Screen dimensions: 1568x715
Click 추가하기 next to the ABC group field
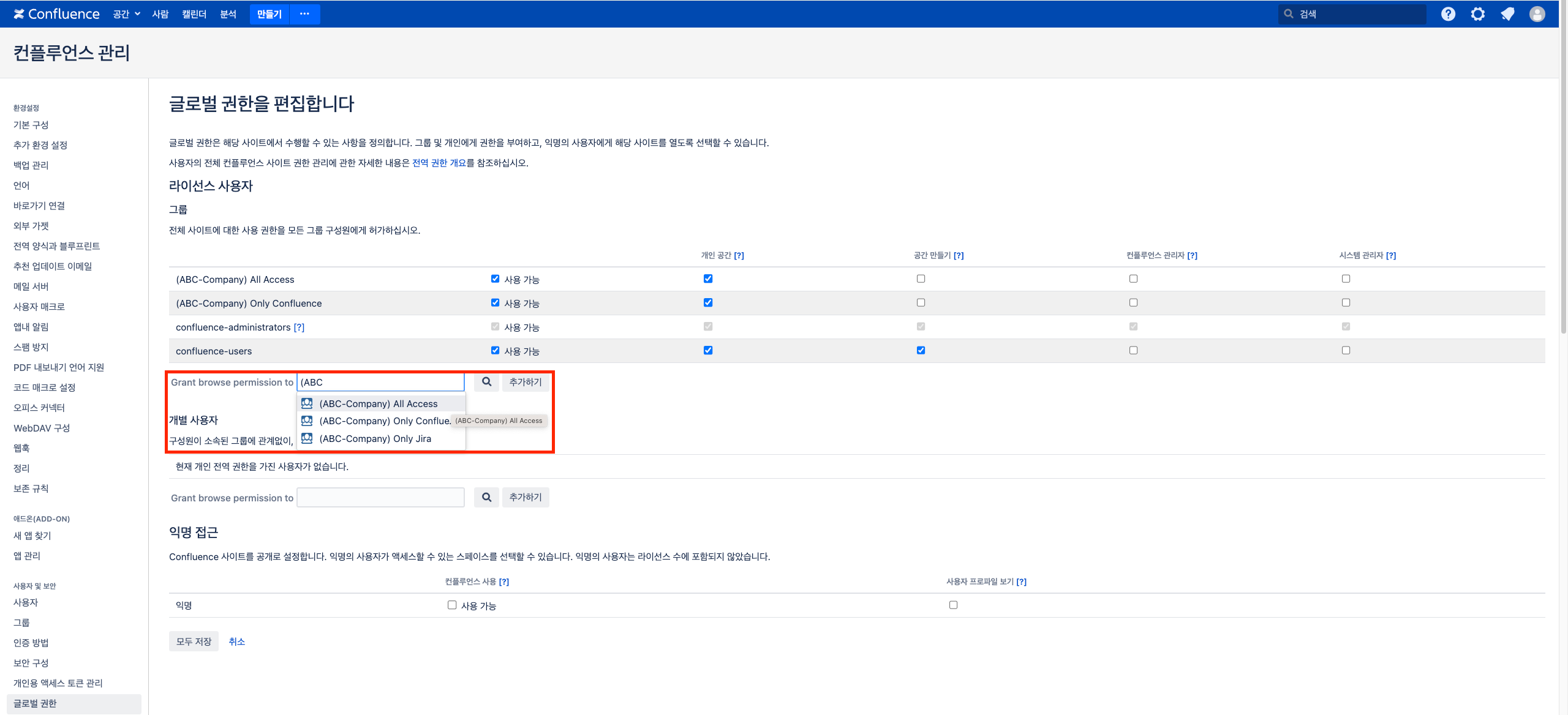[526, 382]
